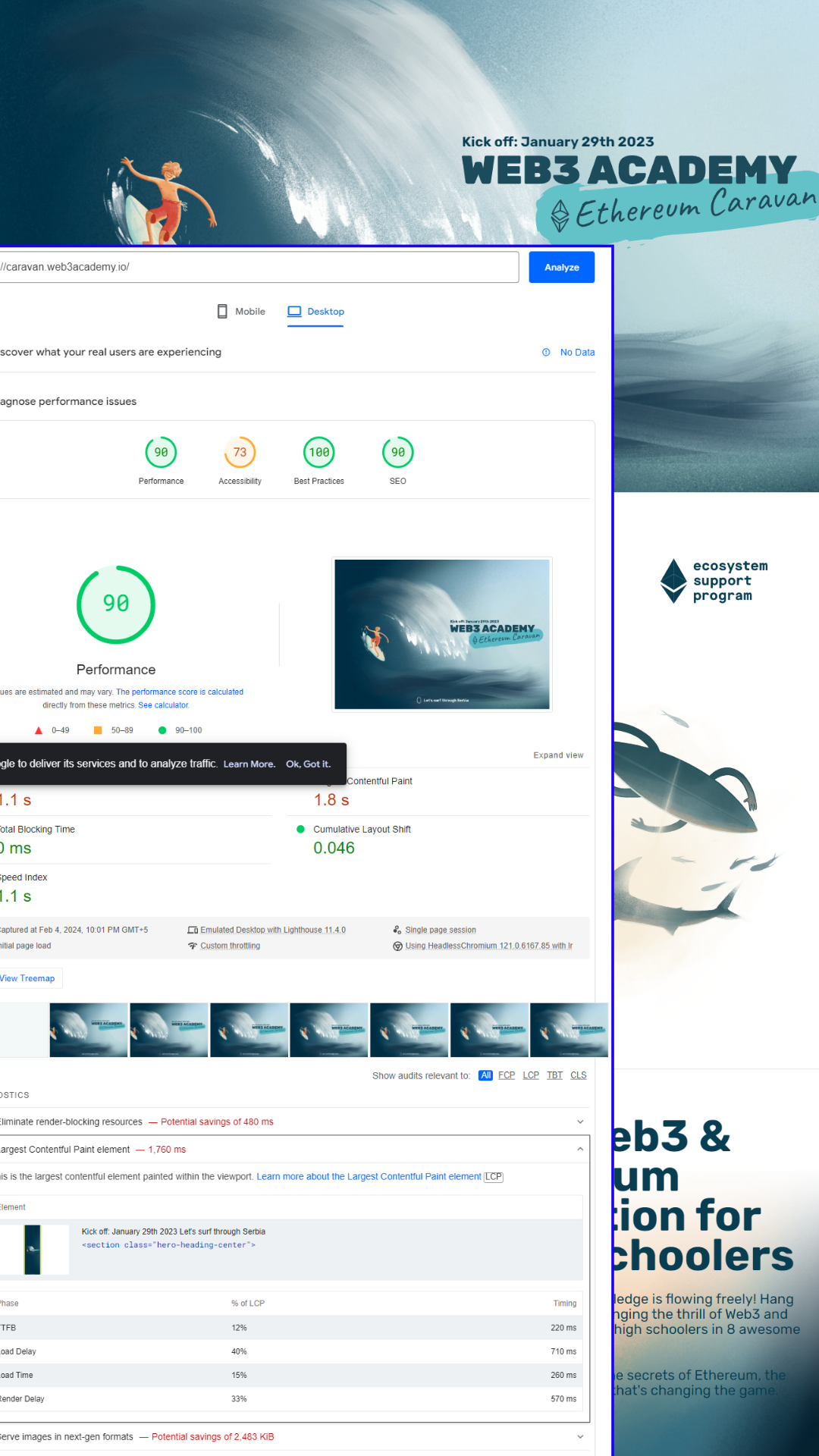Select the FCP audits filter

(507, 1075)
